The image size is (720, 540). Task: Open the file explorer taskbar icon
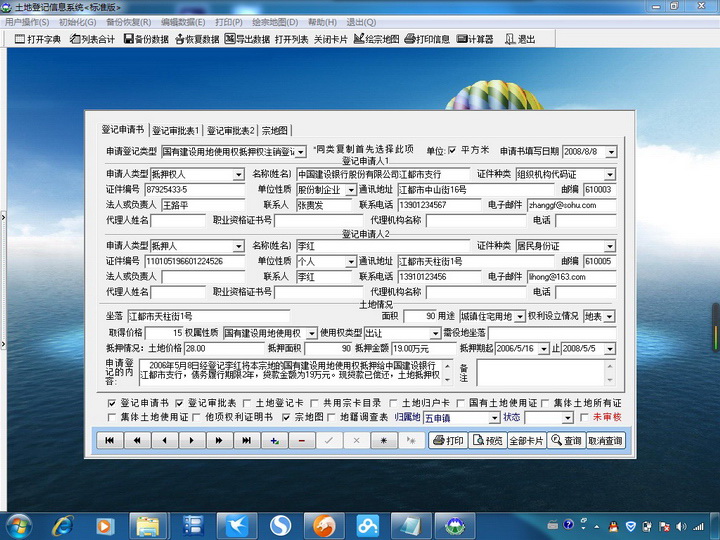coord(148,526)
